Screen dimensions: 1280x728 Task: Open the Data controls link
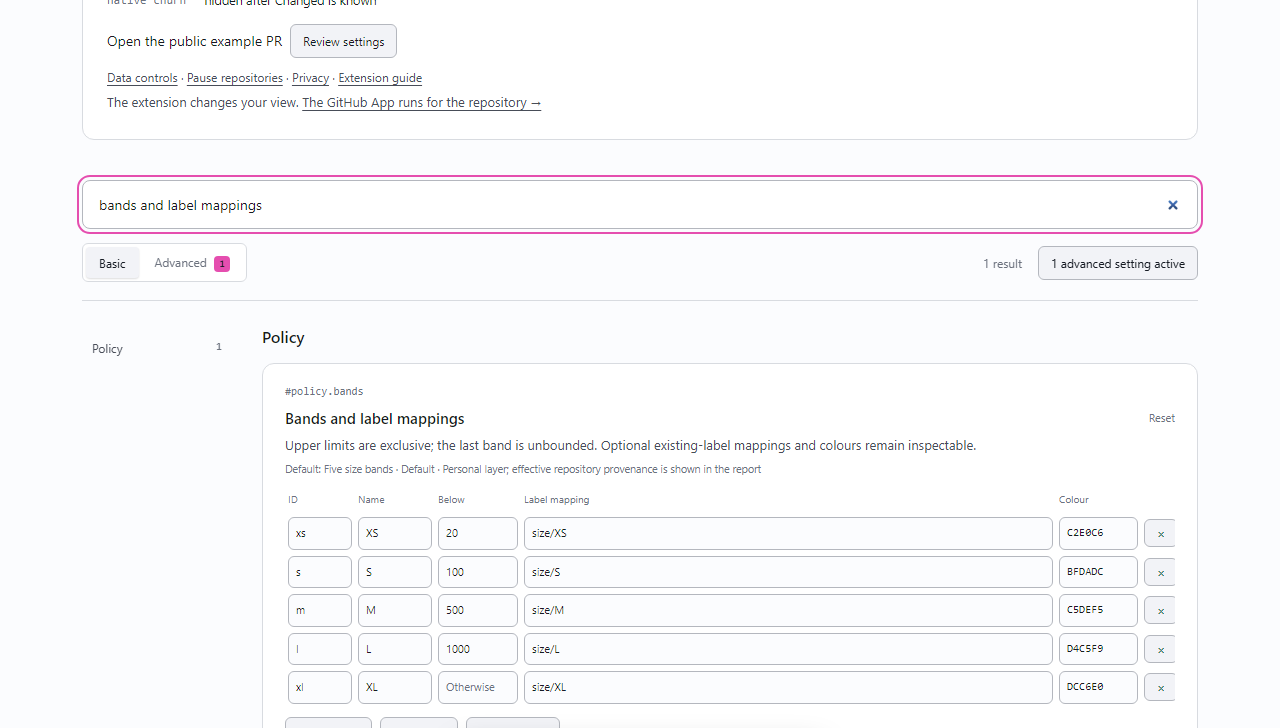[142, 78]
